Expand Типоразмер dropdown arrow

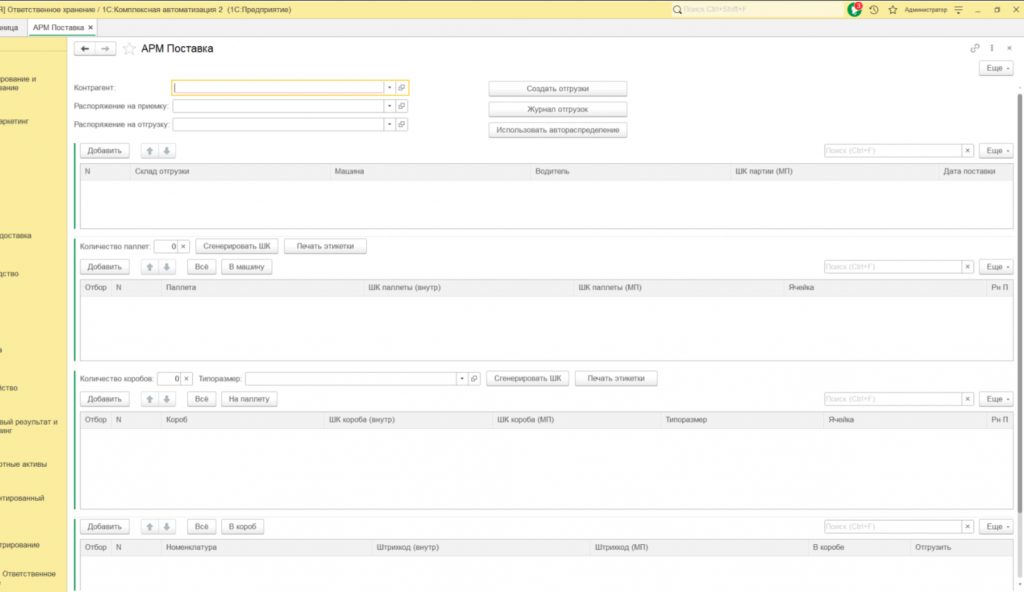point(462,379)
